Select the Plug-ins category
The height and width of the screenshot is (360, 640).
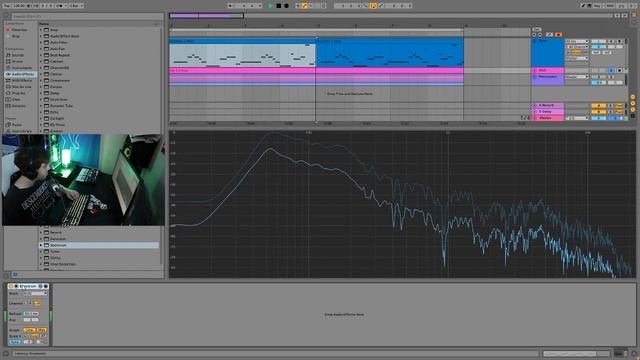coord(18,93)
